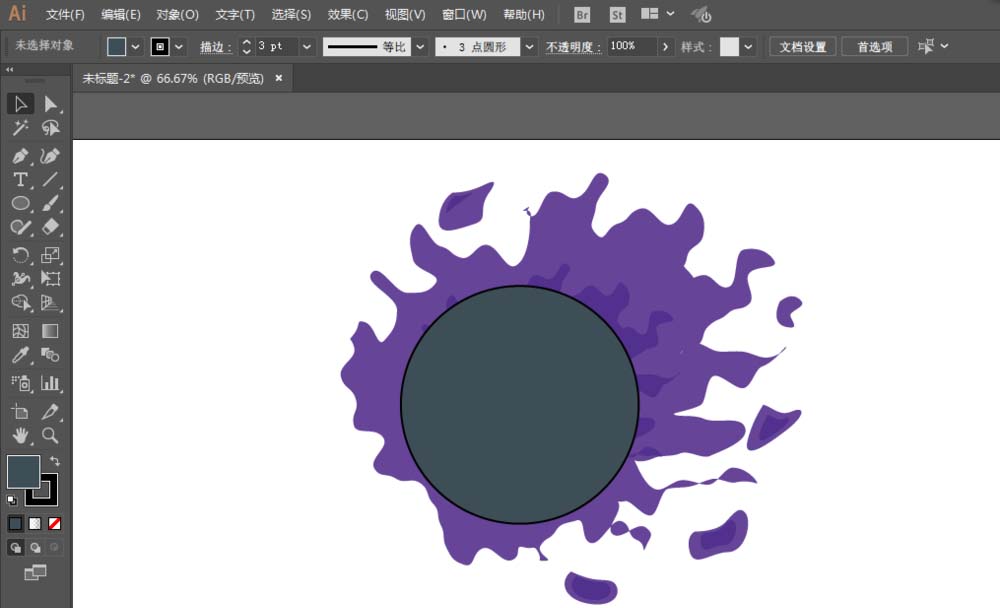This screenshot has height=608, width=1000.
Task: Select the Zoom magnifier tool
Action: pos(50,435)
